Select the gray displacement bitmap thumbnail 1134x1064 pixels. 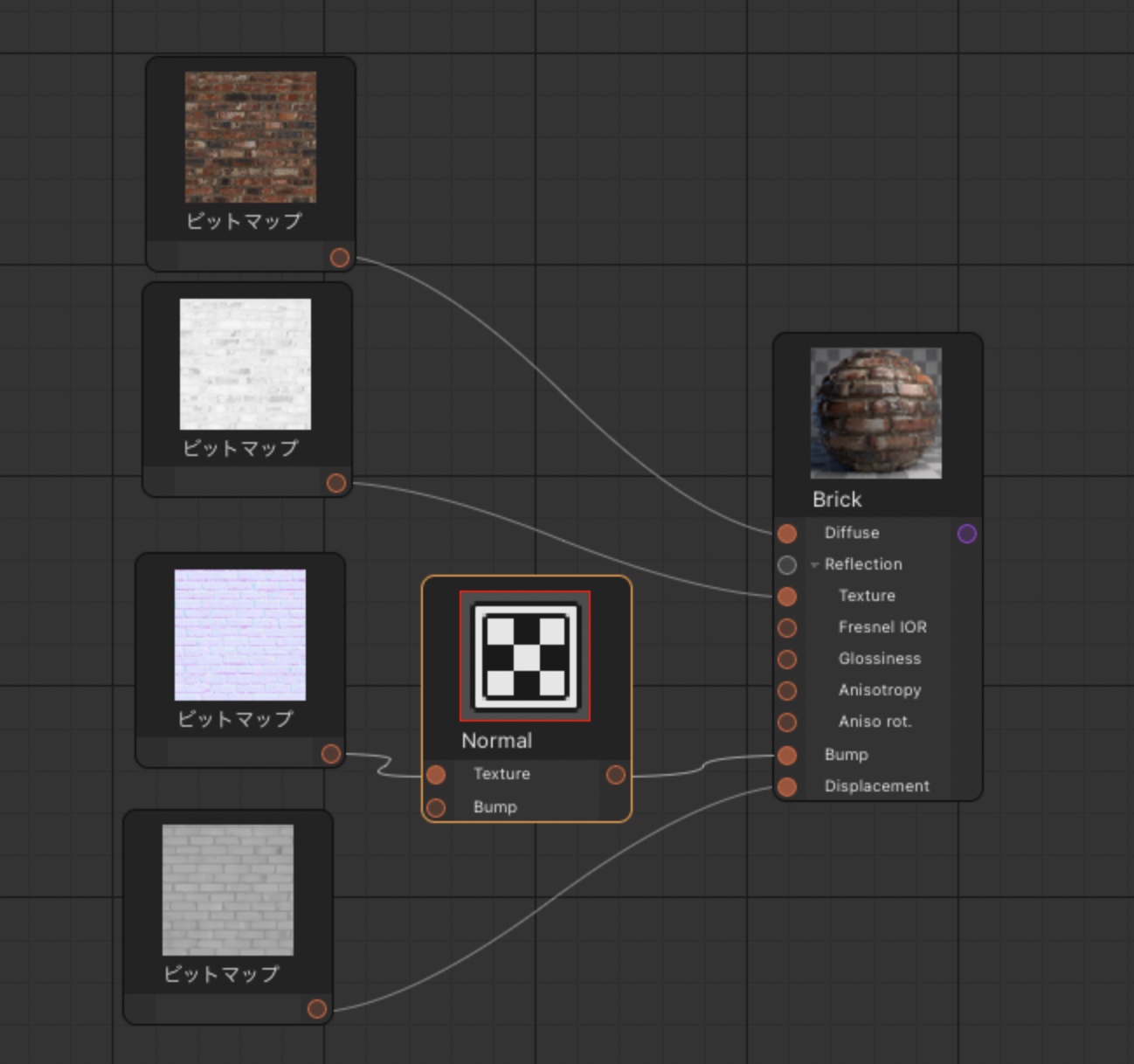pos(228,890)
